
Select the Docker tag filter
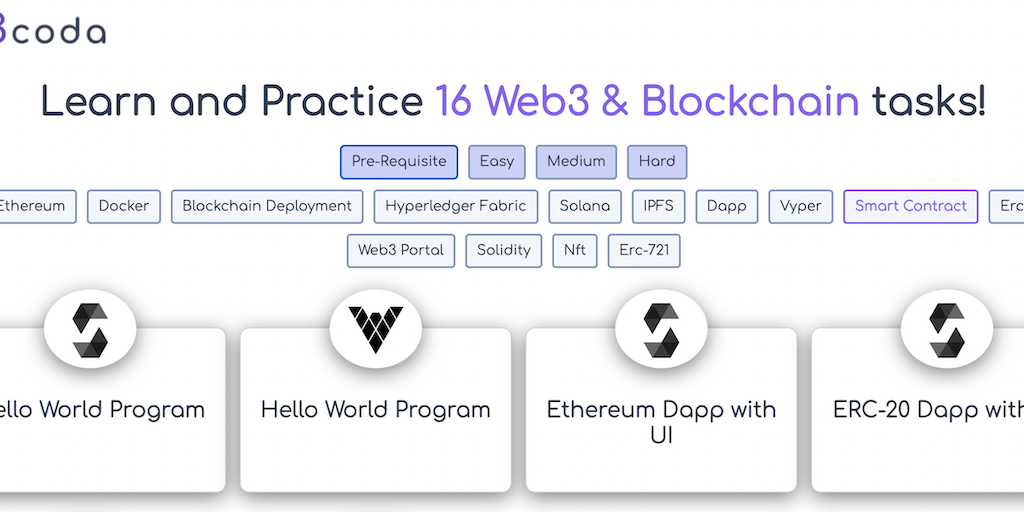(124, 207)
